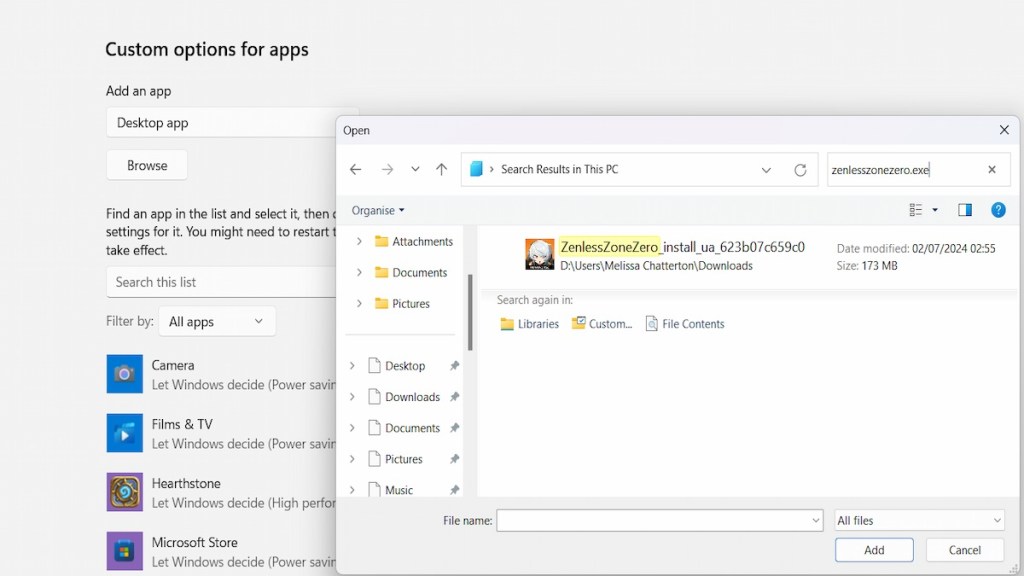Toggle the preview pane icon
Screen dimensions: 1024x576
(x=965, y=210)
